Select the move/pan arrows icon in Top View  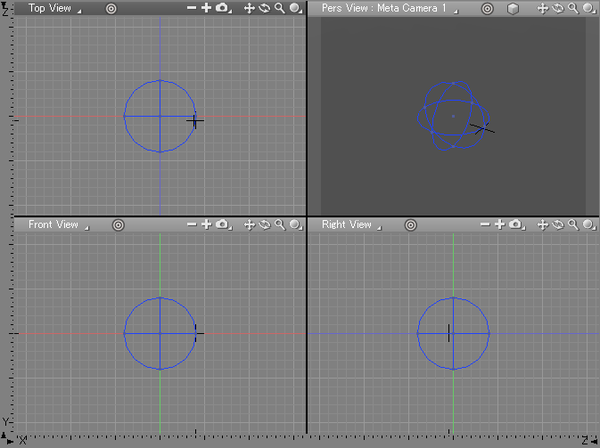[x=249, y=8]
